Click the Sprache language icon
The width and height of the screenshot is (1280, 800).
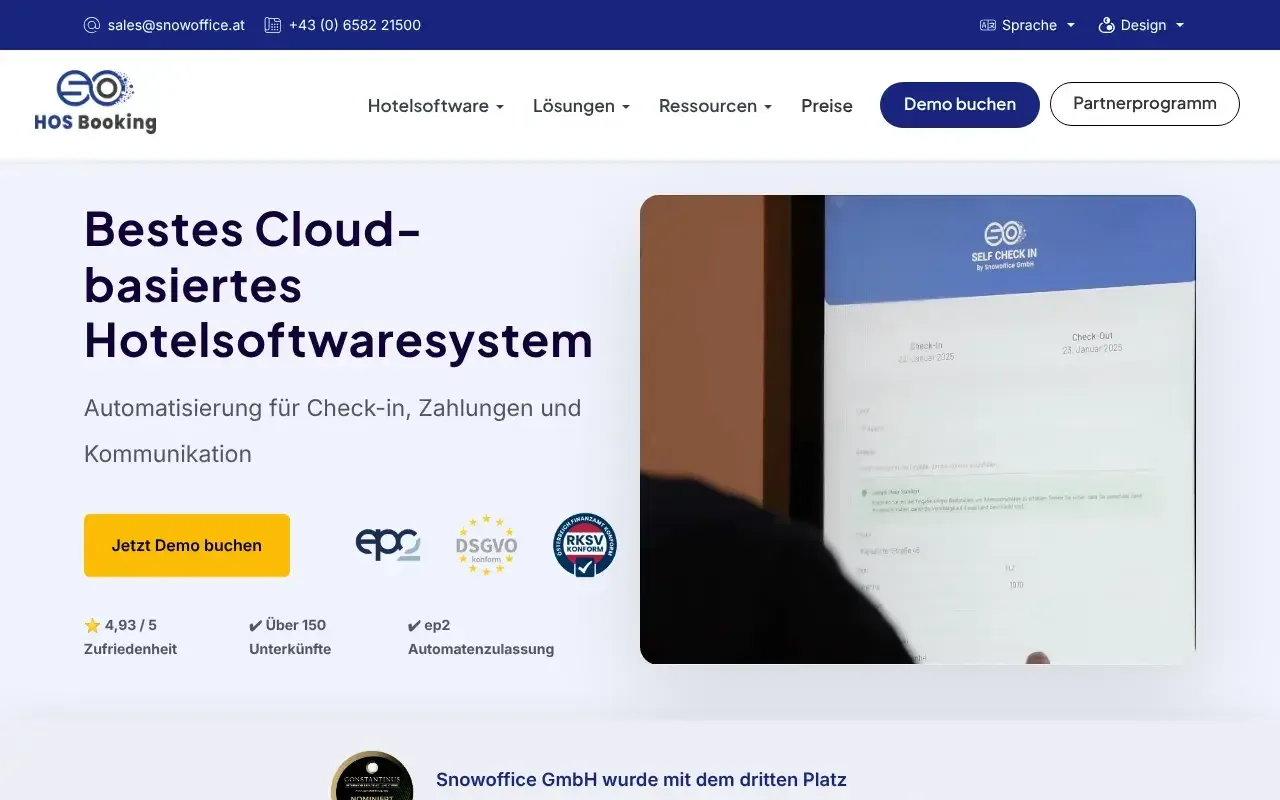pyautogui.click(x=988, y=25)
